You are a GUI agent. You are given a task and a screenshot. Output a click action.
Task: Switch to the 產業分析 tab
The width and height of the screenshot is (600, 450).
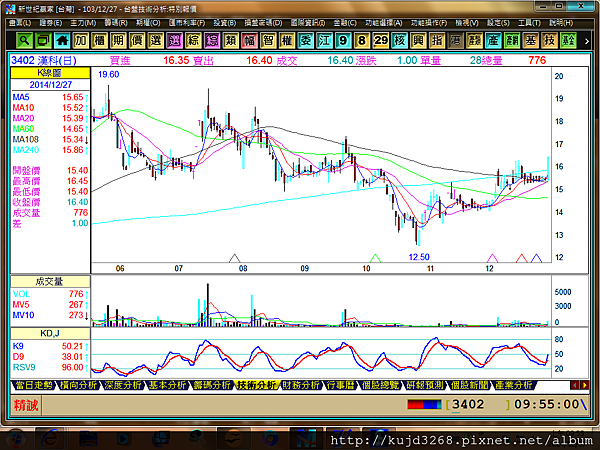[514, 385]
